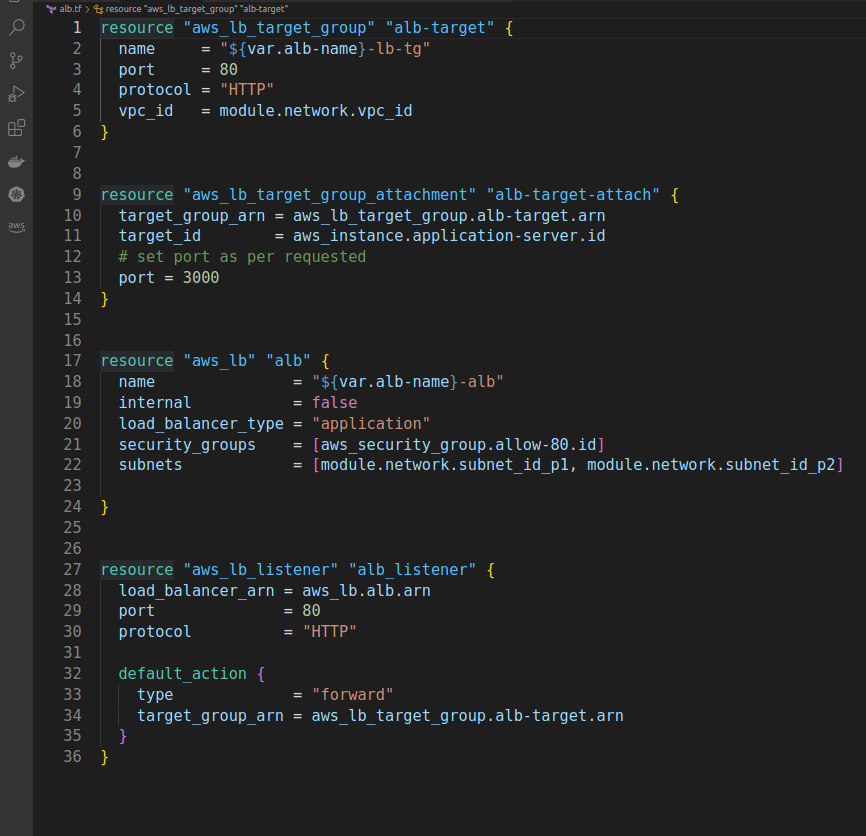Viewport: 866px width, 836px height.
Task: Open the Run and Debug view
Action: pos(16,94)
